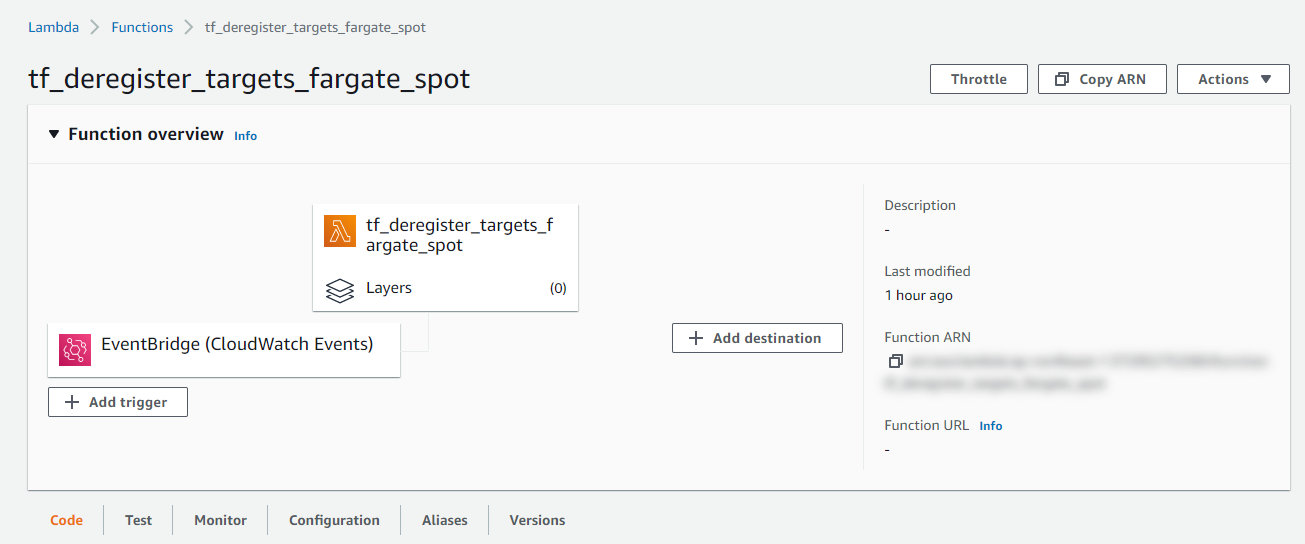Click the Last modified label
This screenshot has height=544, width=1305.
coord(927,271)
